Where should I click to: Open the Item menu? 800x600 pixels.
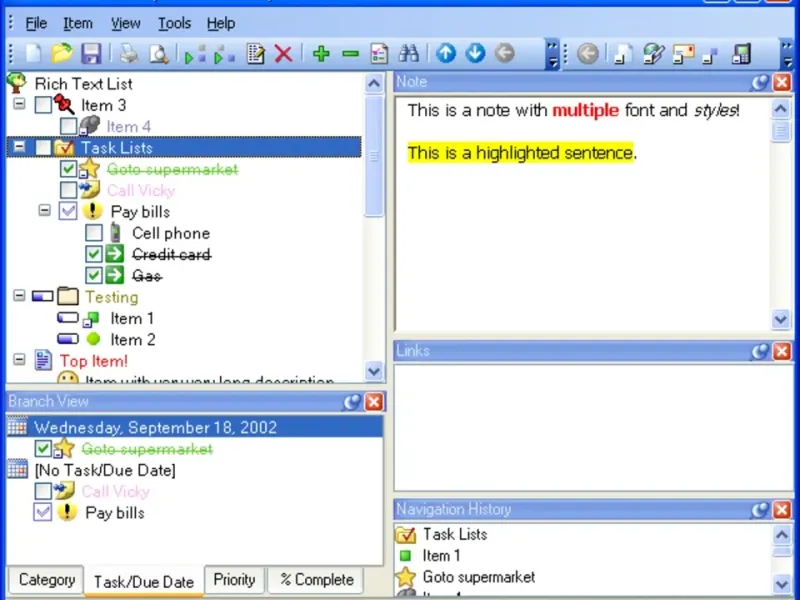[78, 23]
